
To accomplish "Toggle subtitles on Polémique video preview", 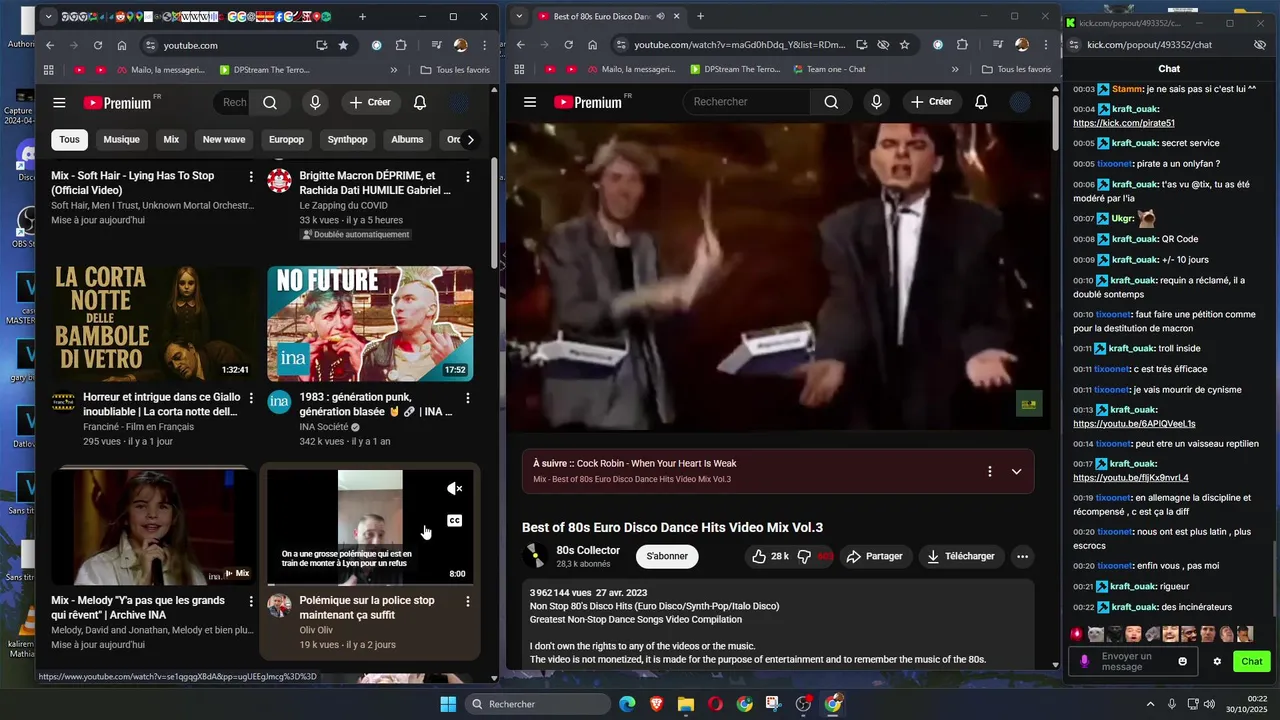I will [x=454, y=520].
